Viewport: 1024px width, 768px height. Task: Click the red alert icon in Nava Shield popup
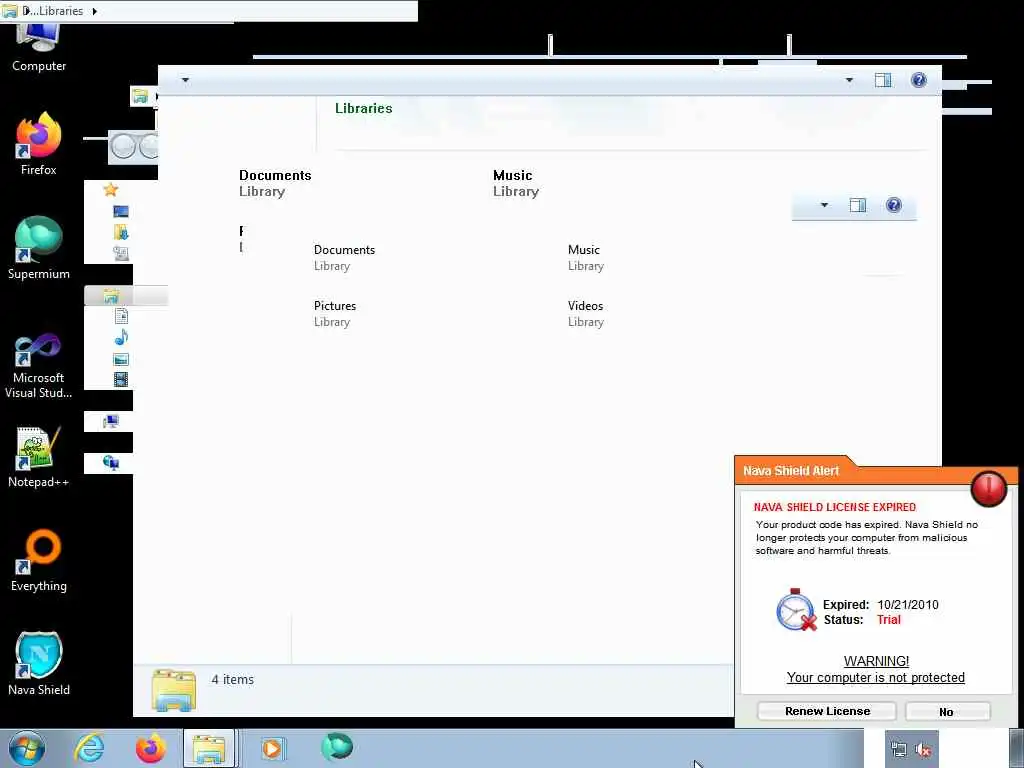[x=989, y=488]
